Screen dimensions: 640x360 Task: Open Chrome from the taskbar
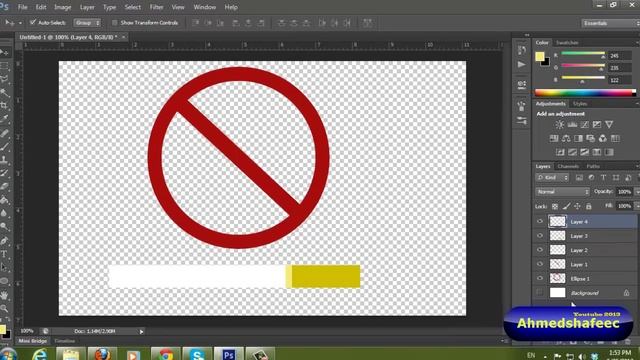[x=165, y=354]
